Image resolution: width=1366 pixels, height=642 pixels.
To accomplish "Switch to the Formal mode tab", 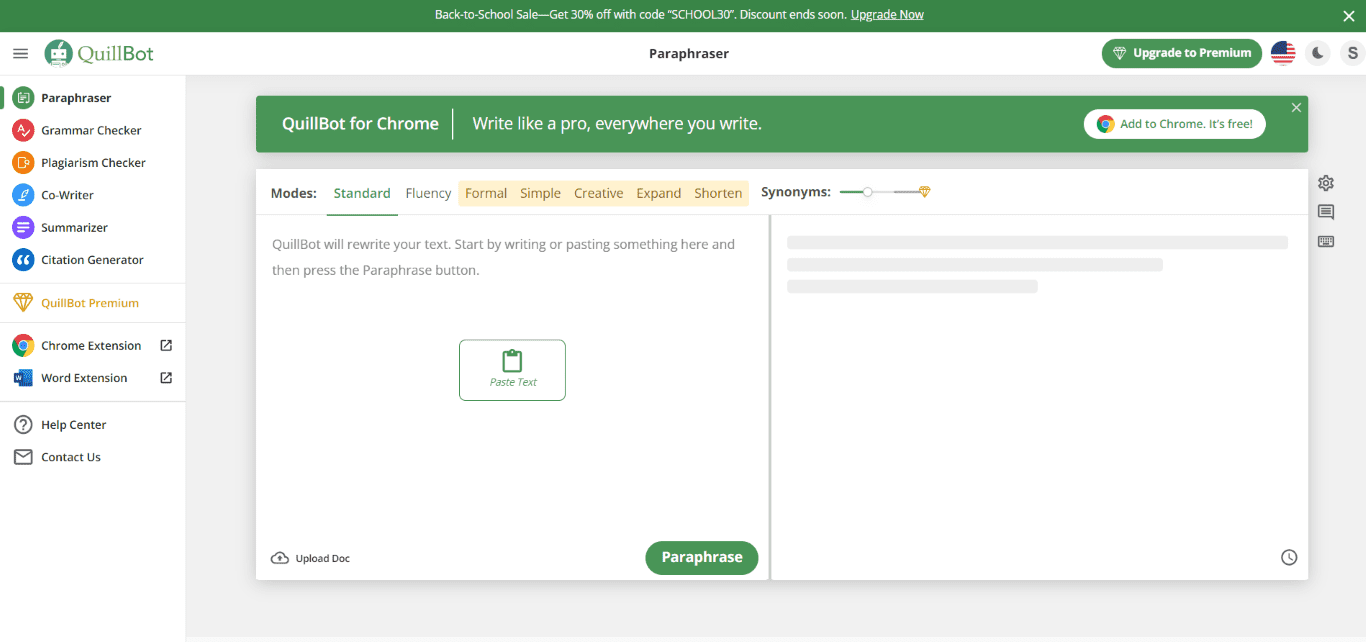I will (x=486, y=193).
